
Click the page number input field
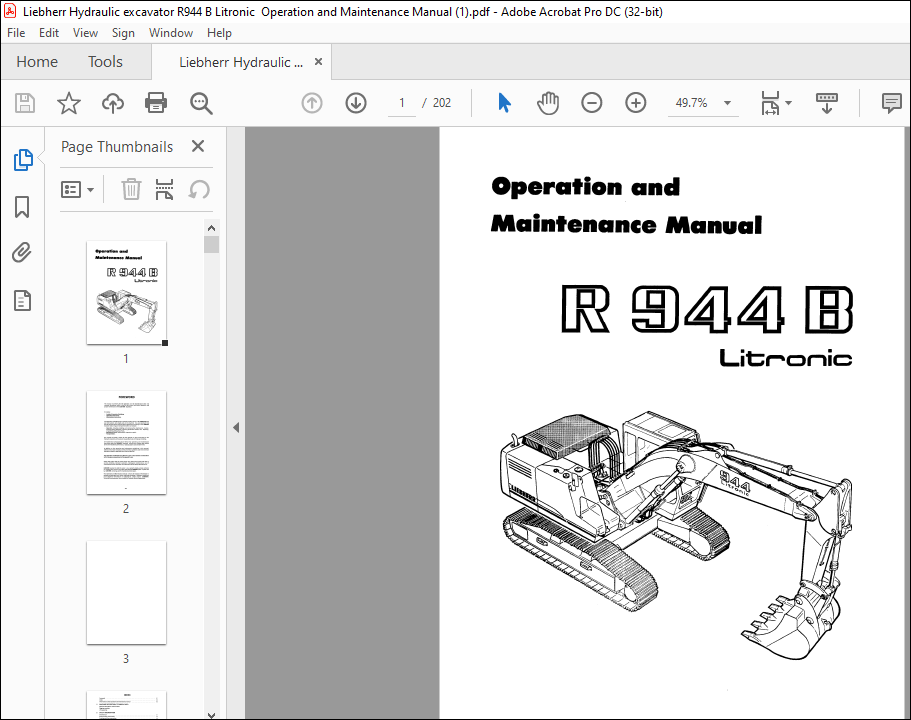pyautogui.click(x=401, y=103)
